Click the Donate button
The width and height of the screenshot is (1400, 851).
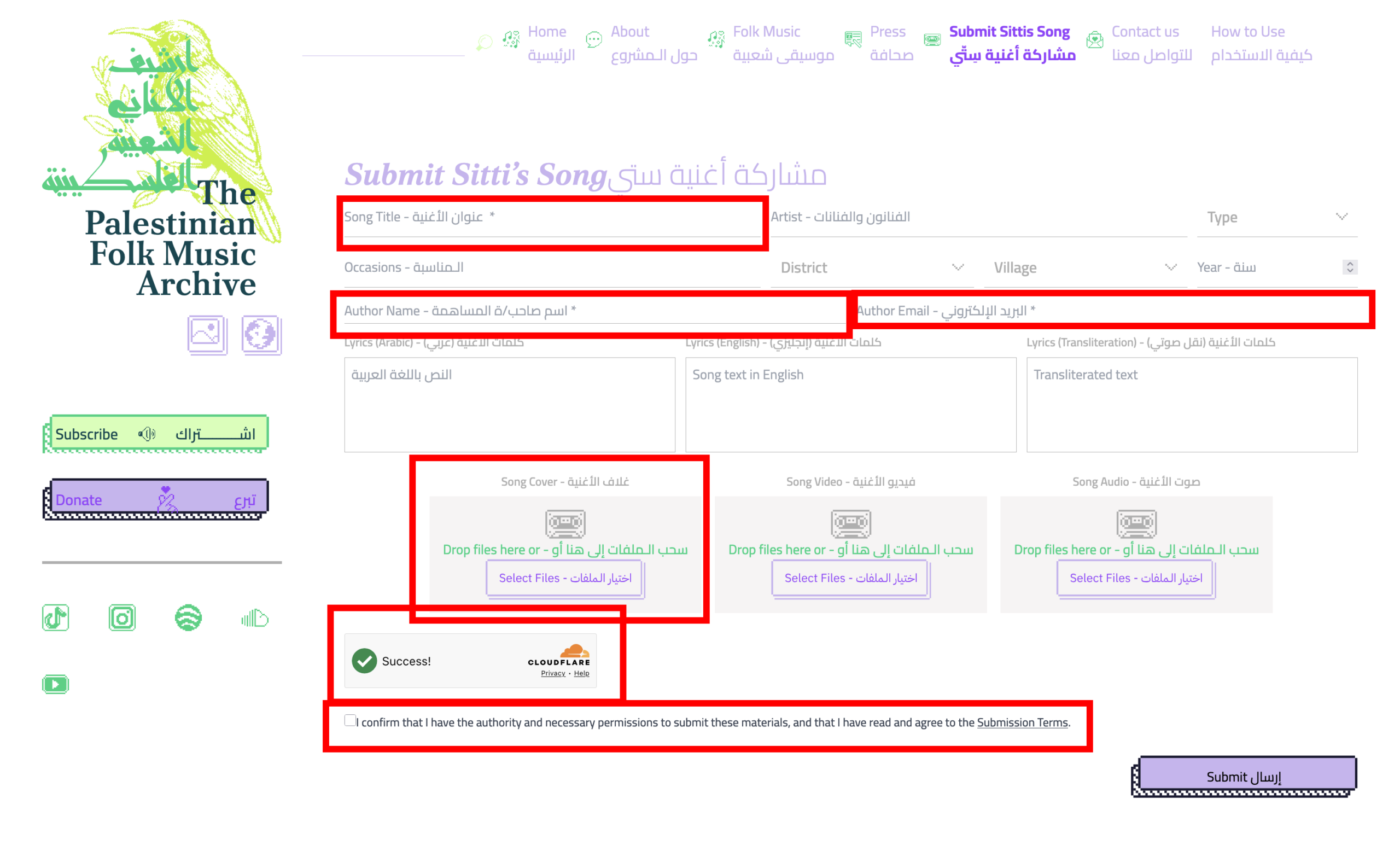tap(155, 499)
